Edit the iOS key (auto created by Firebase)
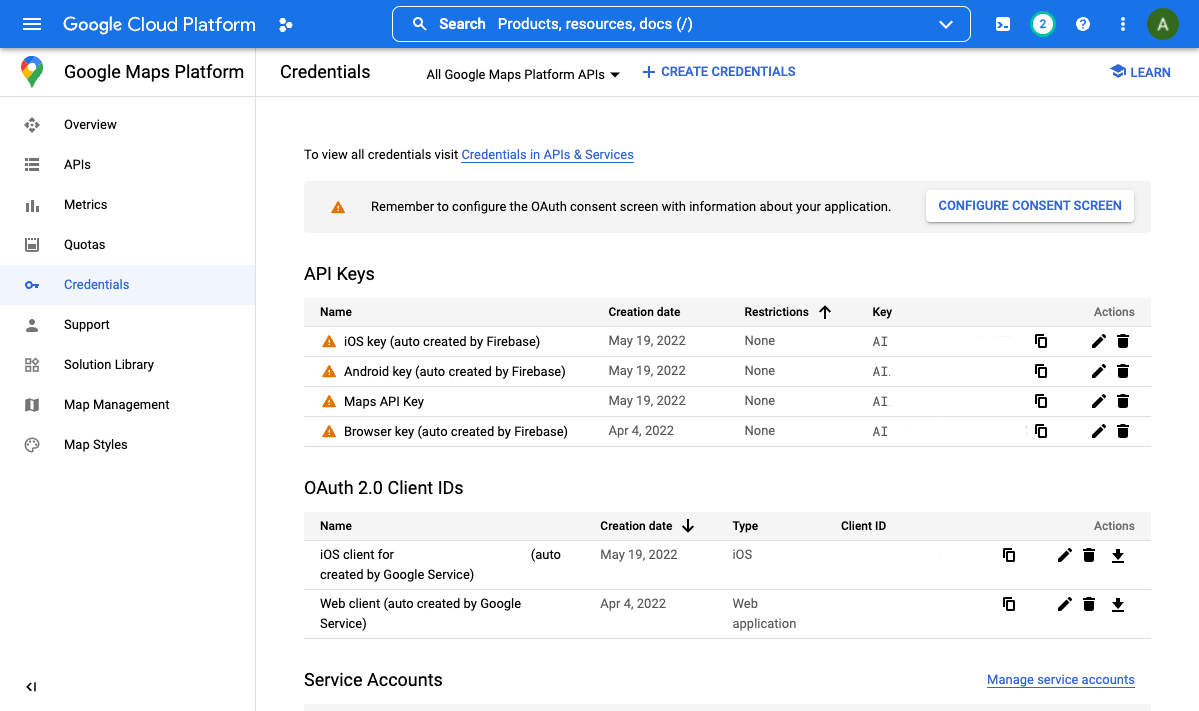 tap(1099, 341)
